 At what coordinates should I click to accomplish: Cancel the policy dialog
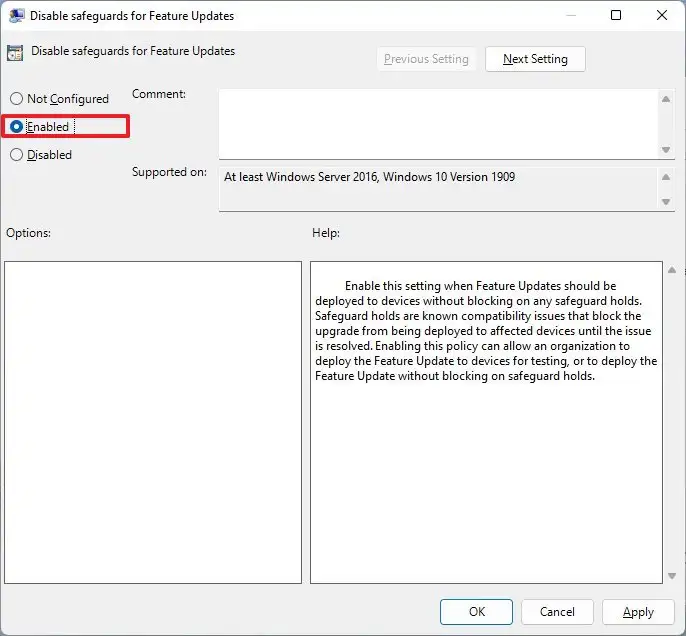point(556,612)
